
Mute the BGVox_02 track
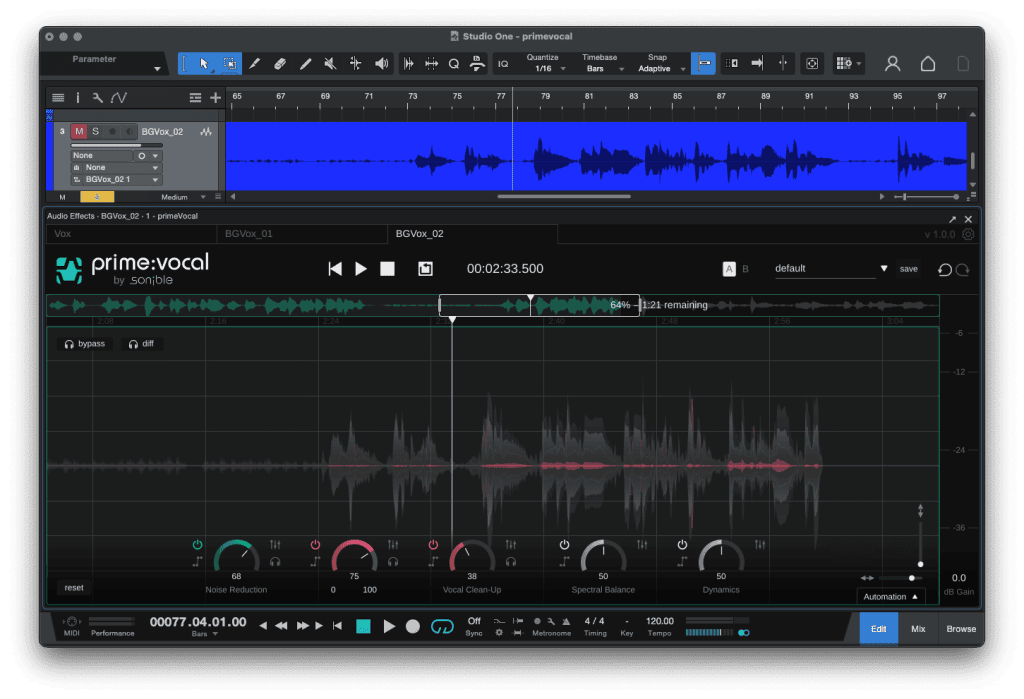(x=79, y=131)
